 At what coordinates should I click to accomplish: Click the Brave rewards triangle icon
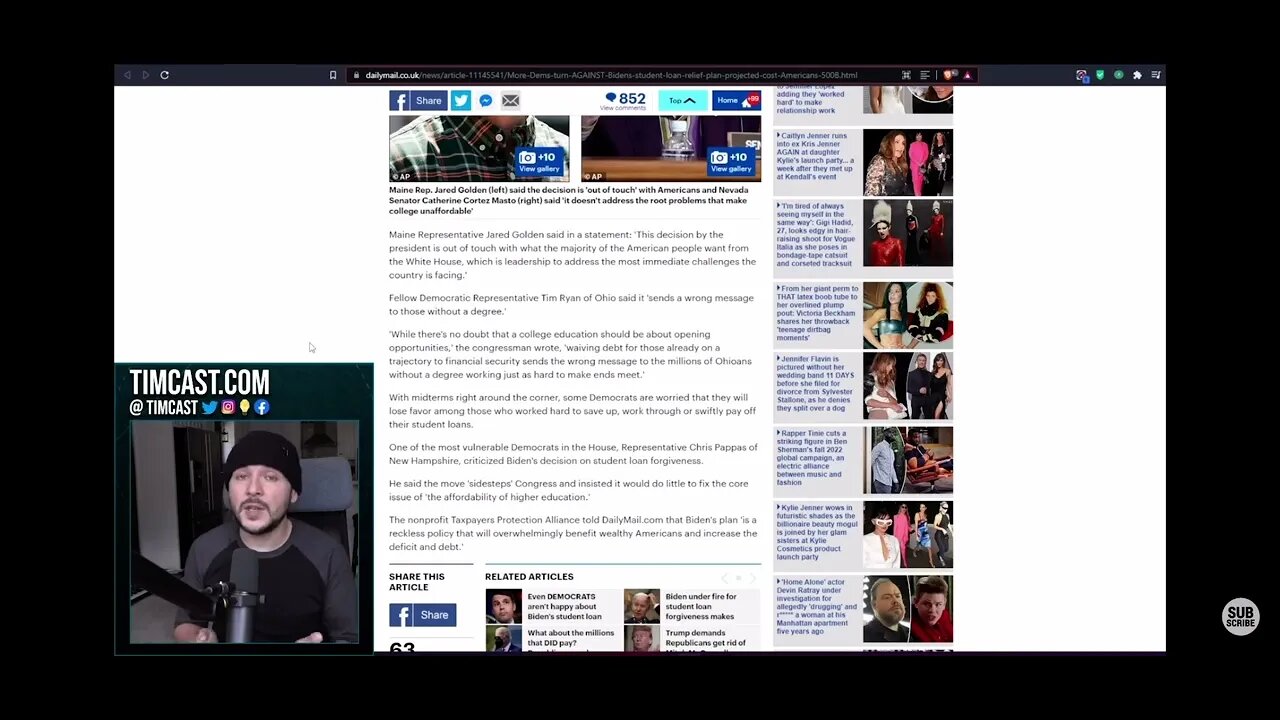point(967,75)
